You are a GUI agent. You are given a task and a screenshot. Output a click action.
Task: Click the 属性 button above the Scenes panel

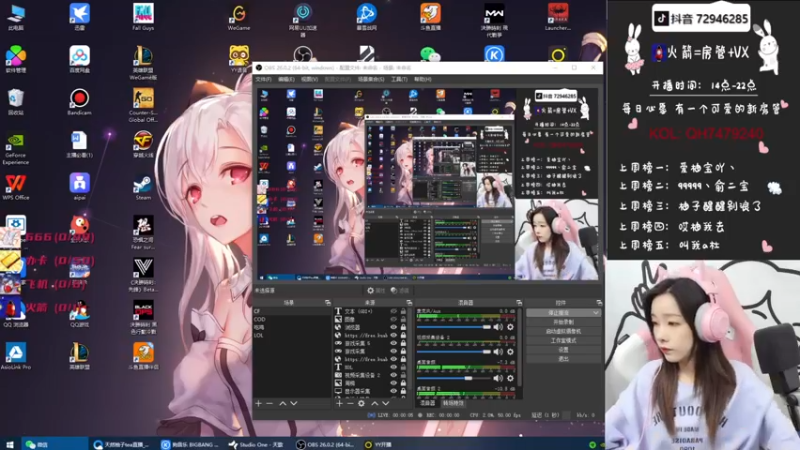(376, 290)
